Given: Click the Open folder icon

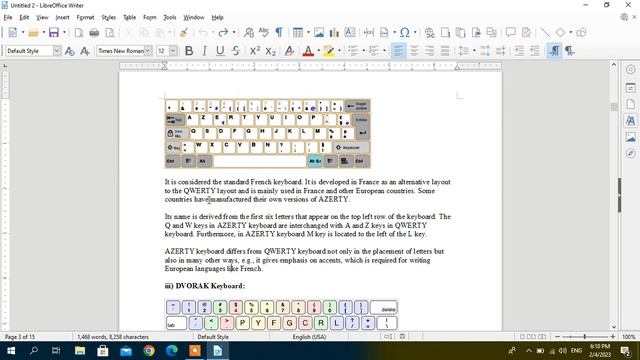Looking at the screenshot, I should click(x=33, y=32).
